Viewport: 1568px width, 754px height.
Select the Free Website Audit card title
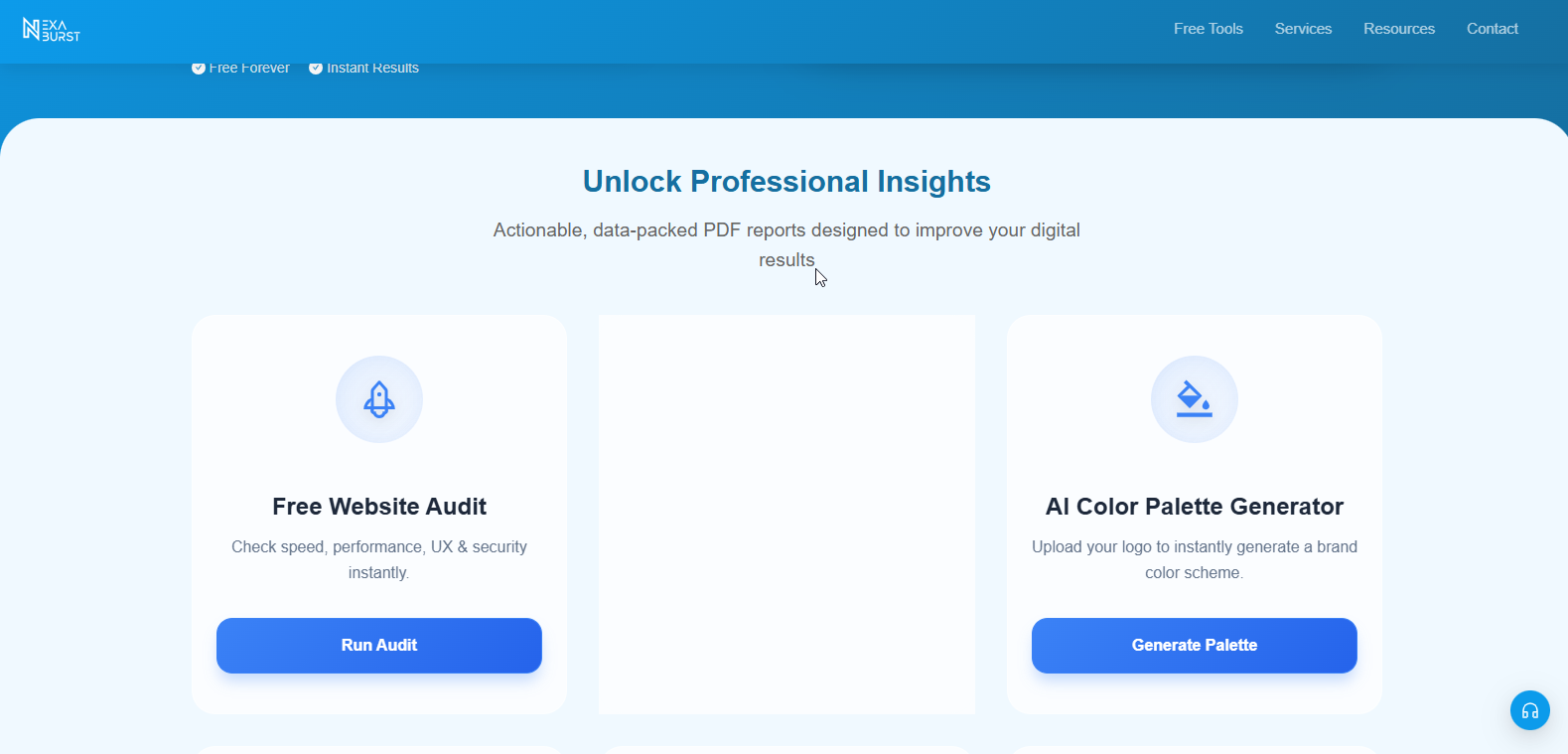click(x=379, y=507)
